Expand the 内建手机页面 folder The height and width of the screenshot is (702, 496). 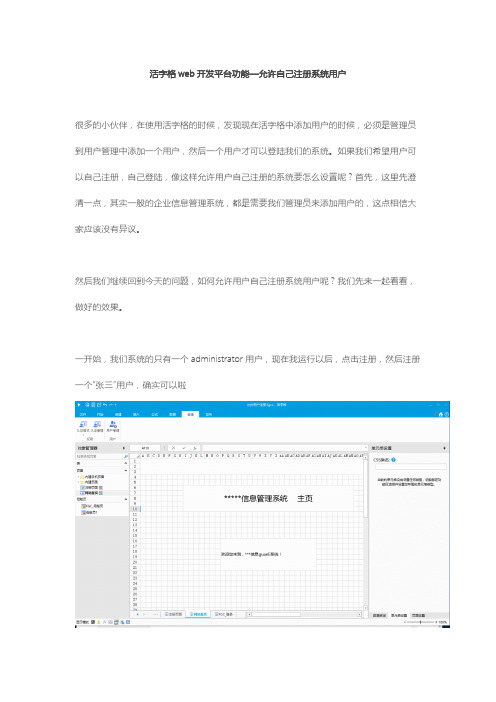pyautogui.click(x=79, y=477)
